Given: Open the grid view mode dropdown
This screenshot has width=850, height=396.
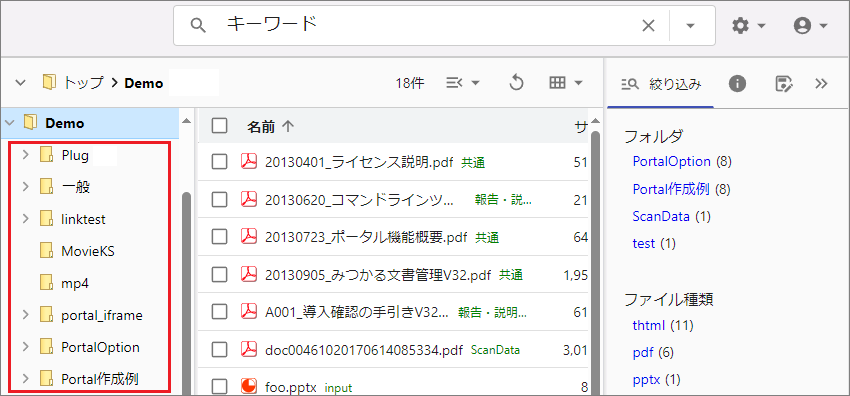Looking at the screenshot, I should click(565, 83).
